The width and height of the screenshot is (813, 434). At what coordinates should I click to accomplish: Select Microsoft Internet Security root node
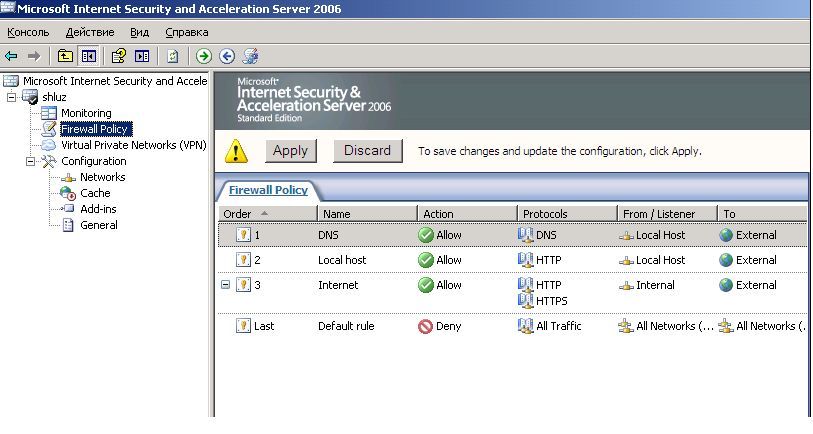click(x=115, y=81)
